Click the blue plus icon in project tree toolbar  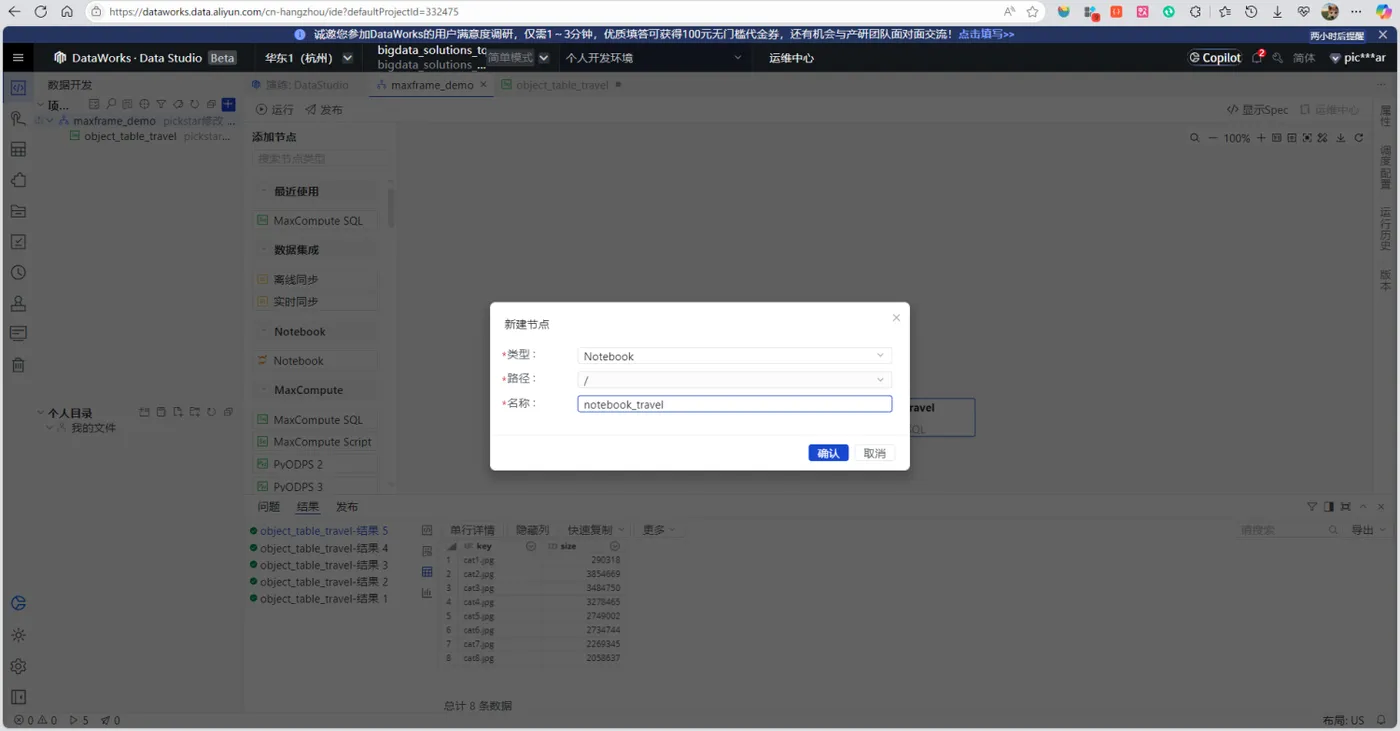coord(228,104)
